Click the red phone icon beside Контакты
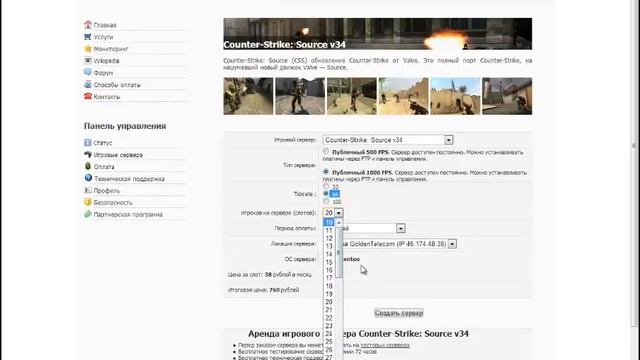The height and width of the screenshot is (360, 640). (x=88, y=96)
